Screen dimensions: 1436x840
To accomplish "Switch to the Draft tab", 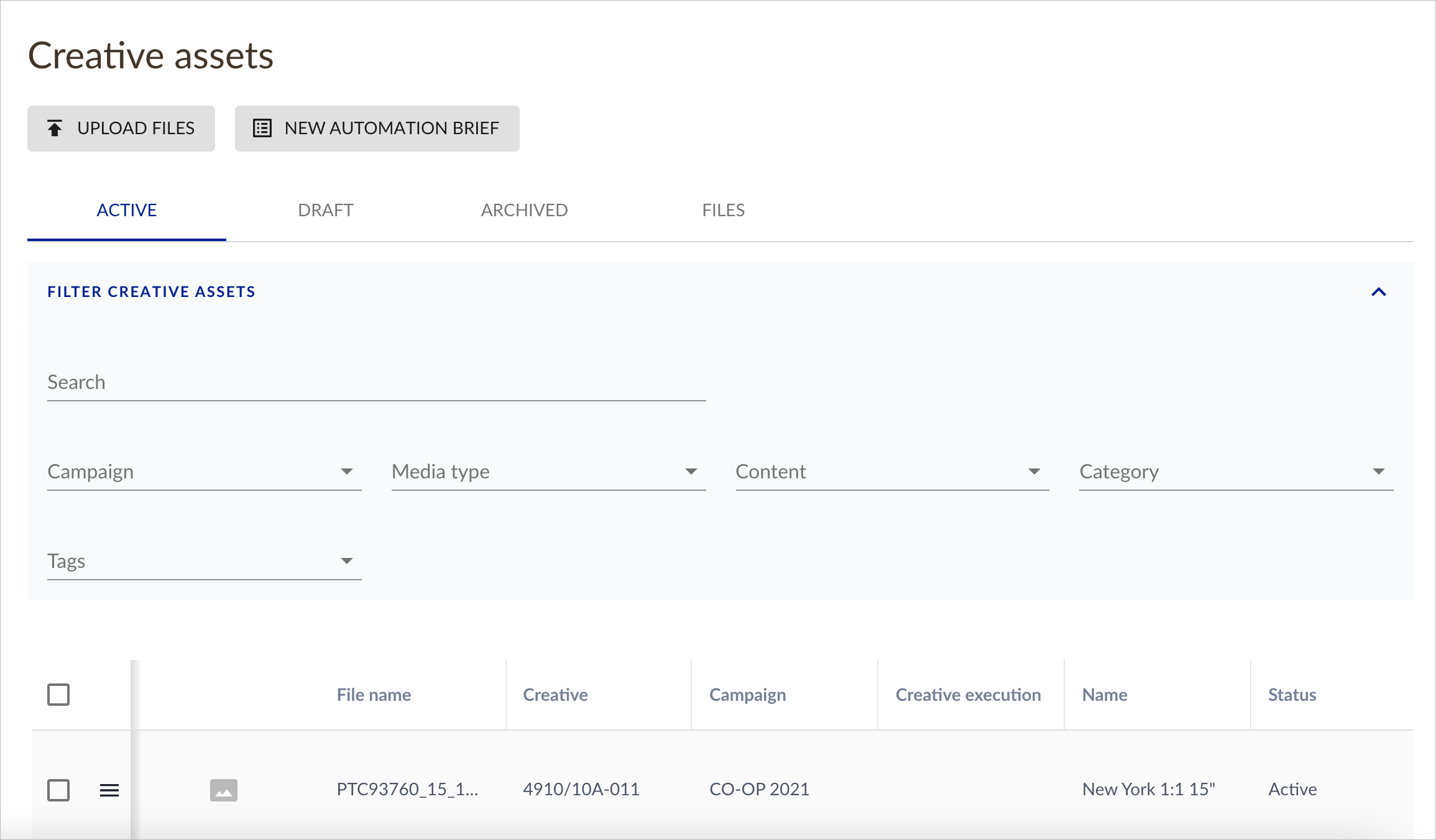I will [326, 210].
